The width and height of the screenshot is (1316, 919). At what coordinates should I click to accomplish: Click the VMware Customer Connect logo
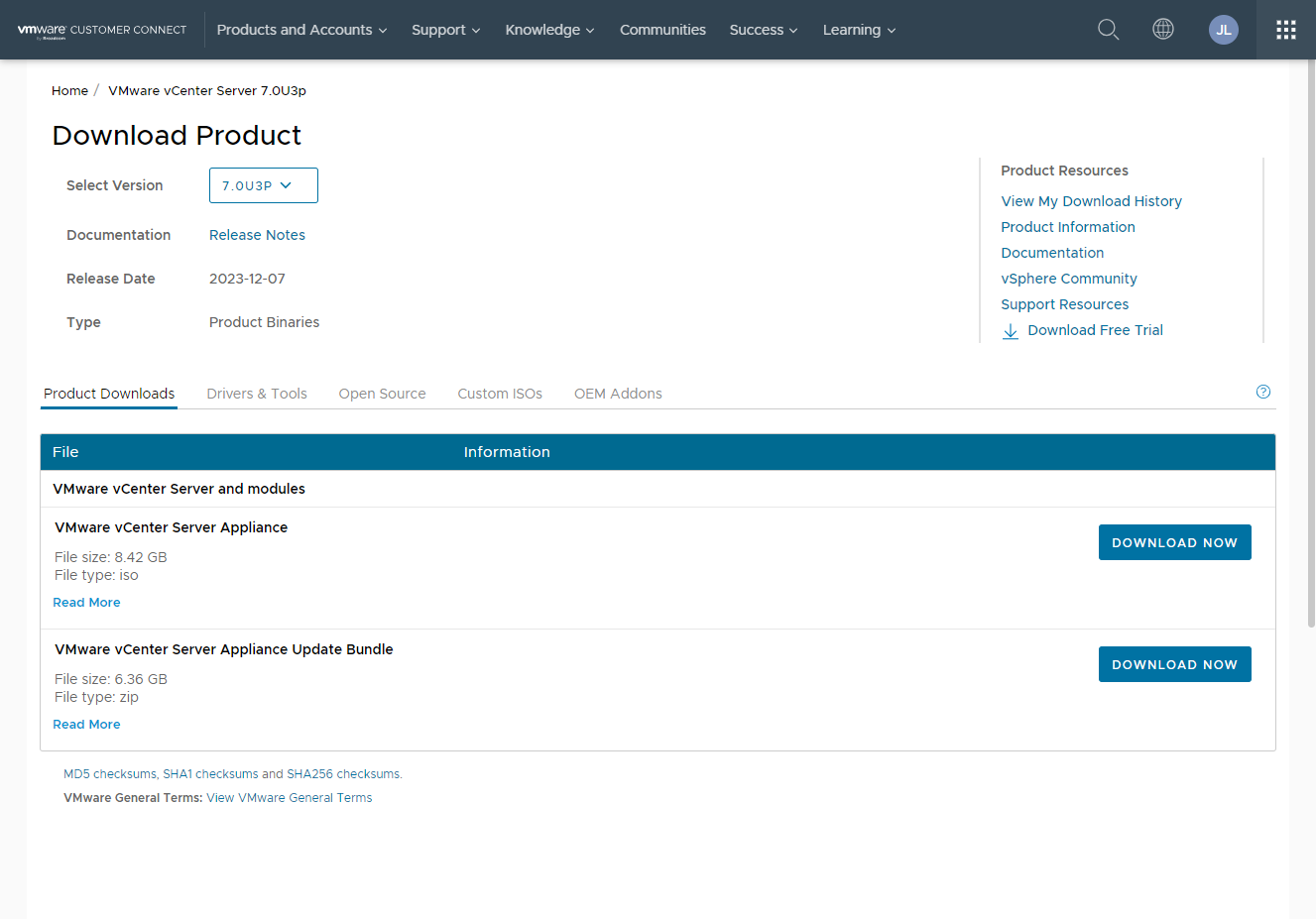point(102,31)
